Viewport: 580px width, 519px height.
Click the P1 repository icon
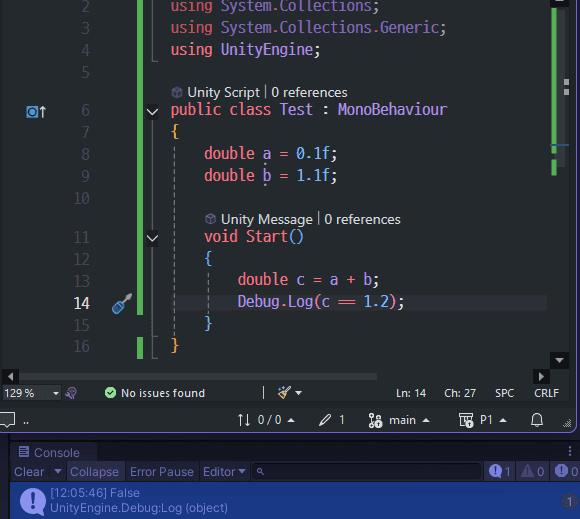pos(466,420)
